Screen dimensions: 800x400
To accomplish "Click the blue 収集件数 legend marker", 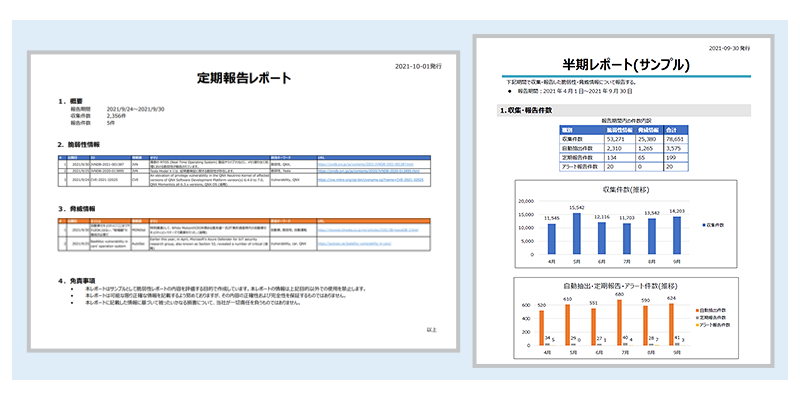I will (x=704, y=225).
